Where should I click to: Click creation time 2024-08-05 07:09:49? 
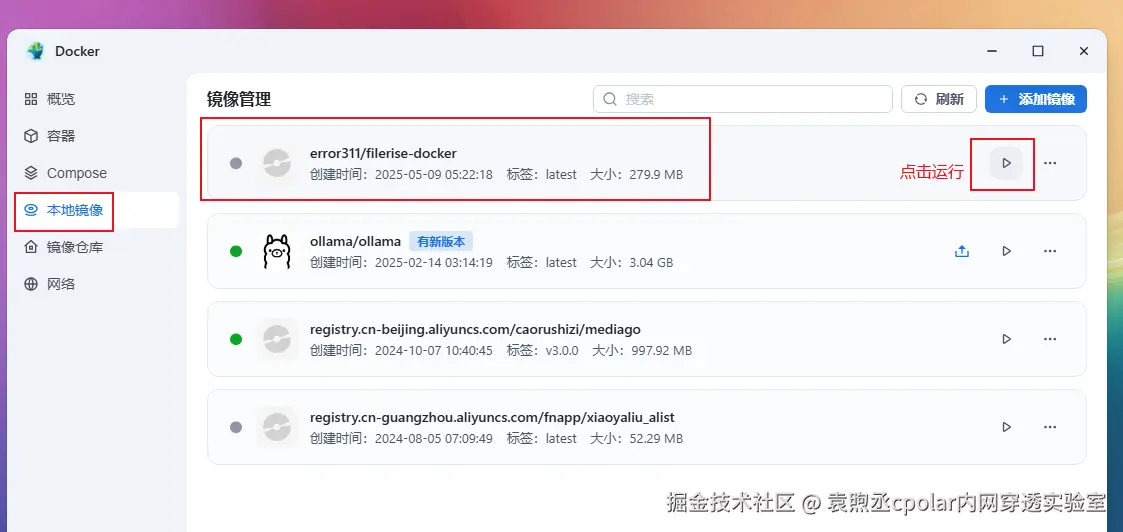coord(434,438)
